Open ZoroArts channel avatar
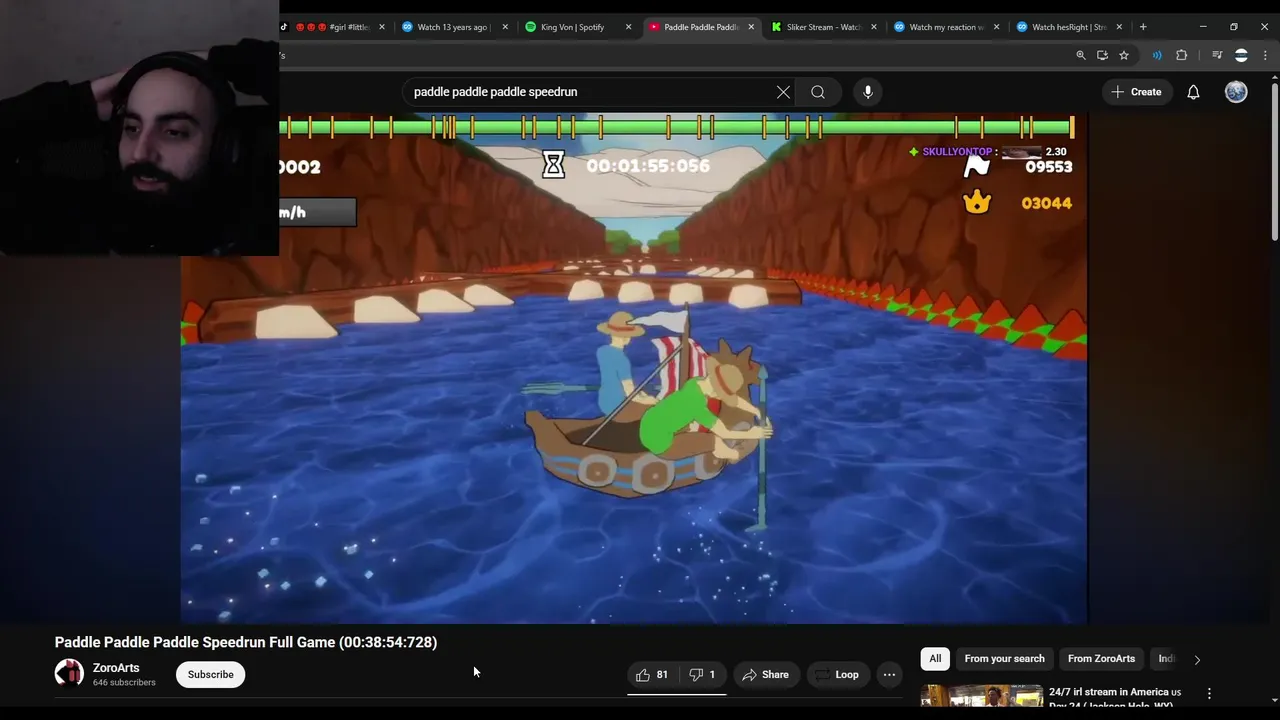The width and height of the screenshot is (1280, 720). pos(69,674)
